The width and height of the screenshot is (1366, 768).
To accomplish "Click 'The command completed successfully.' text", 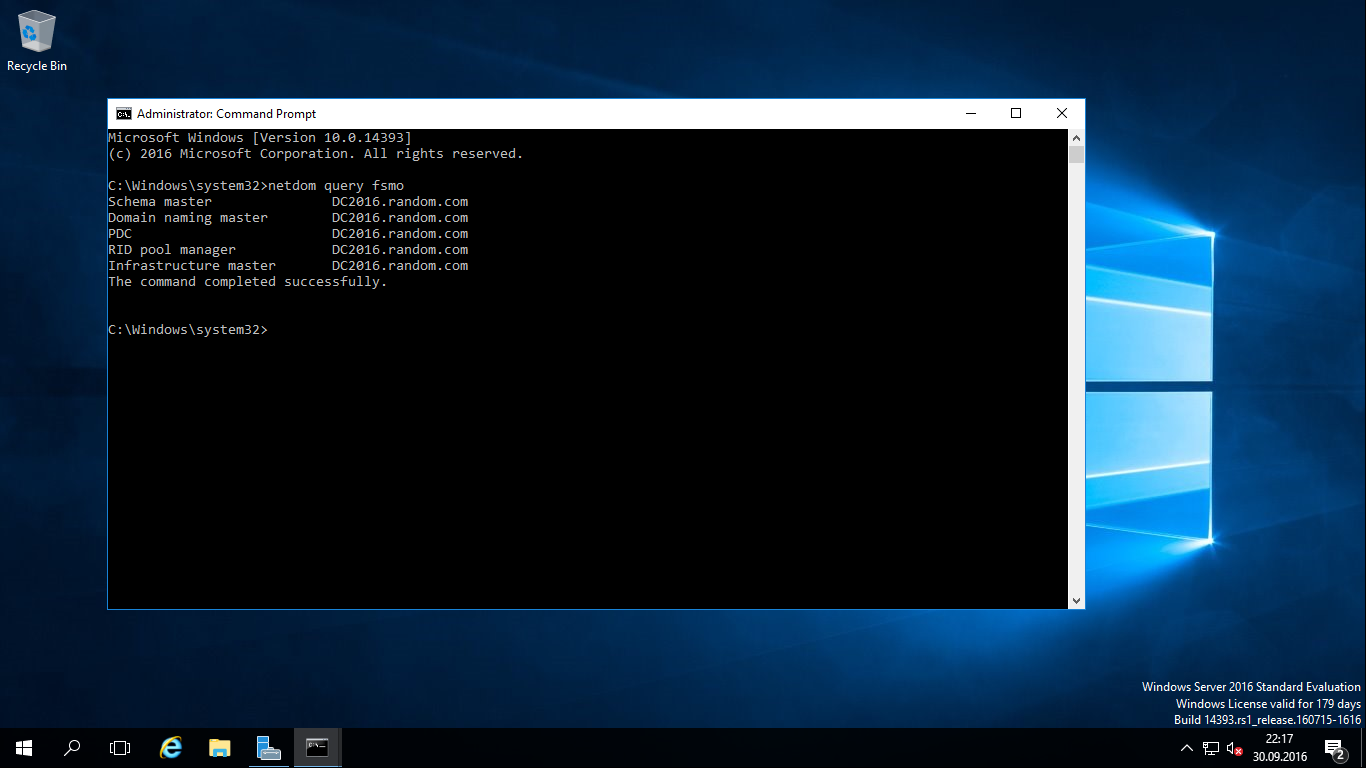I will 247,282.
